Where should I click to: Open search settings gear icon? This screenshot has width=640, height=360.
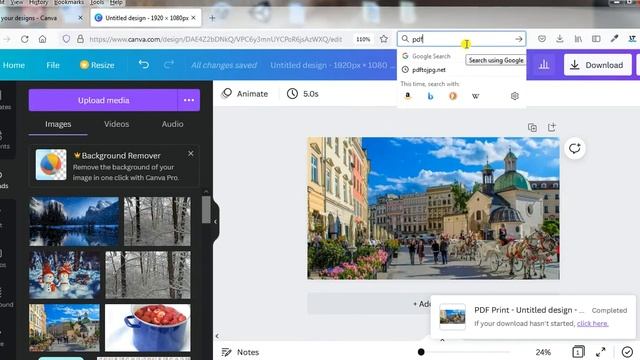click(x=515, y=96)
